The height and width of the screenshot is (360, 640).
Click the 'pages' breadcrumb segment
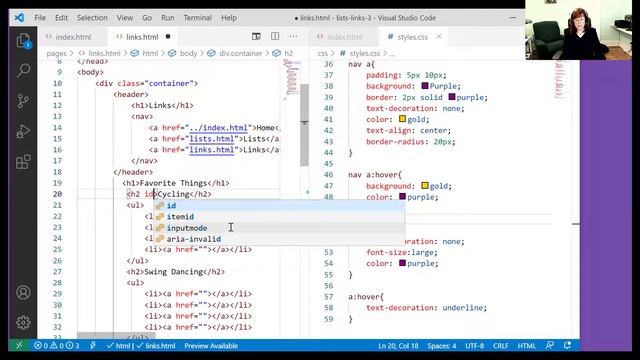tap(56, 53)
